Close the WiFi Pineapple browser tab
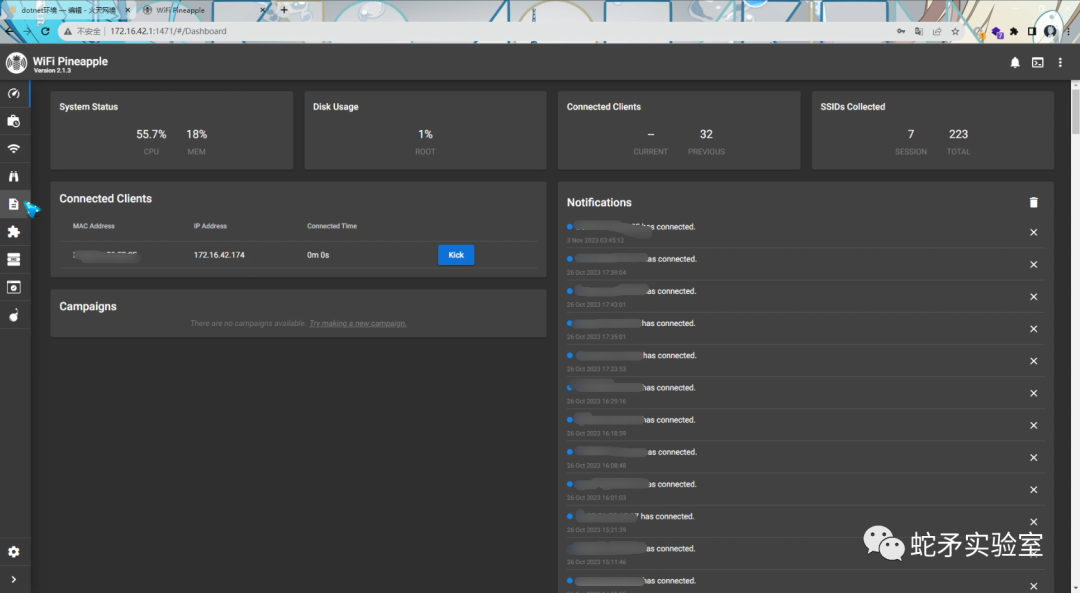Screen dimensions: 1080x593 [262, 10]
